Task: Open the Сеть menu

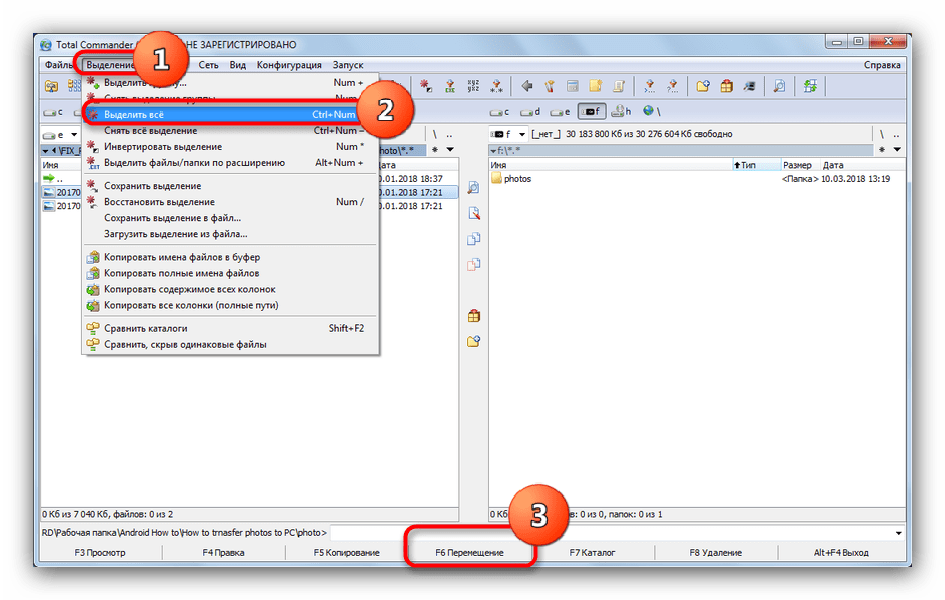Action: (x=209, y=64)
